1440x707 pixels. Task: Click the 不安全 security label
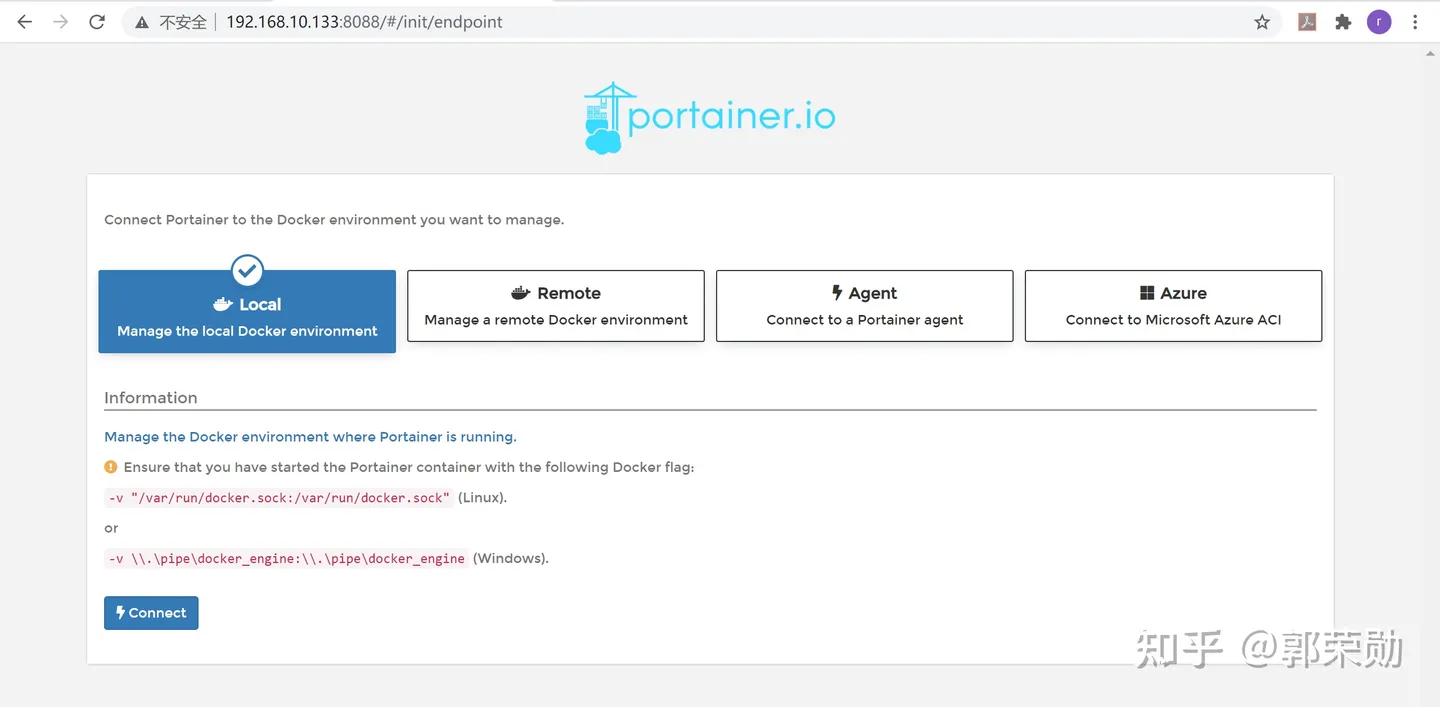click(183, 22)
